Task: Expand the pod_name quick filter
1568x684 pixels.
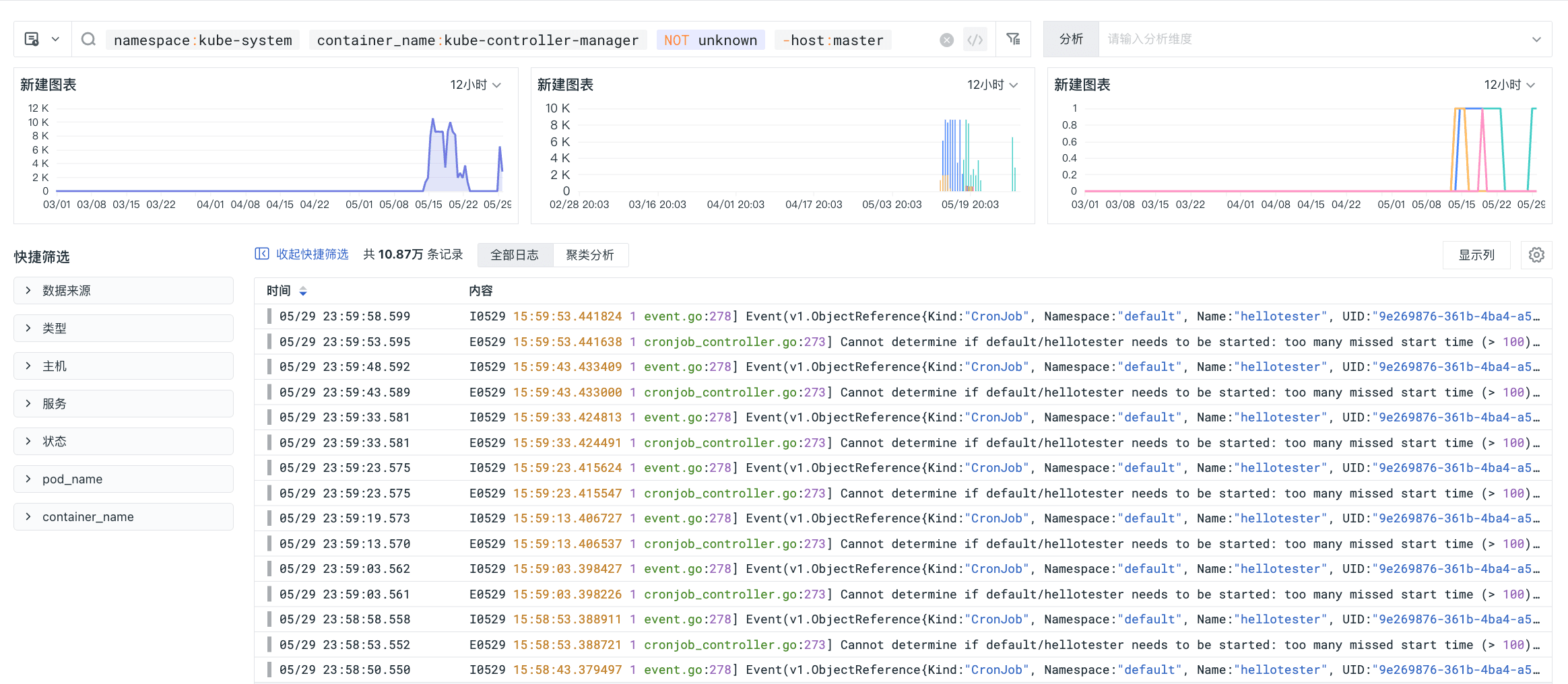Action: point(123,479)
